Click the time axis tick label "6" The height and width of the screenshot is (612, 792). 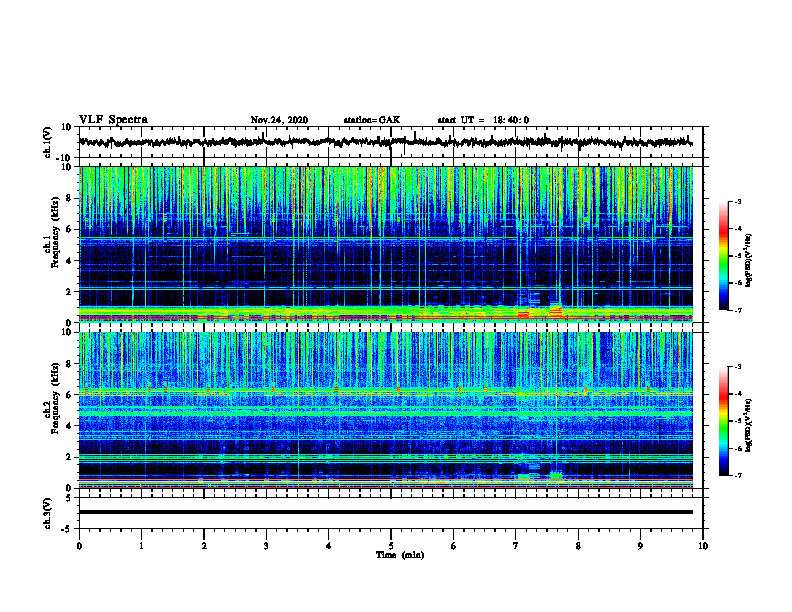click(454, 546)
